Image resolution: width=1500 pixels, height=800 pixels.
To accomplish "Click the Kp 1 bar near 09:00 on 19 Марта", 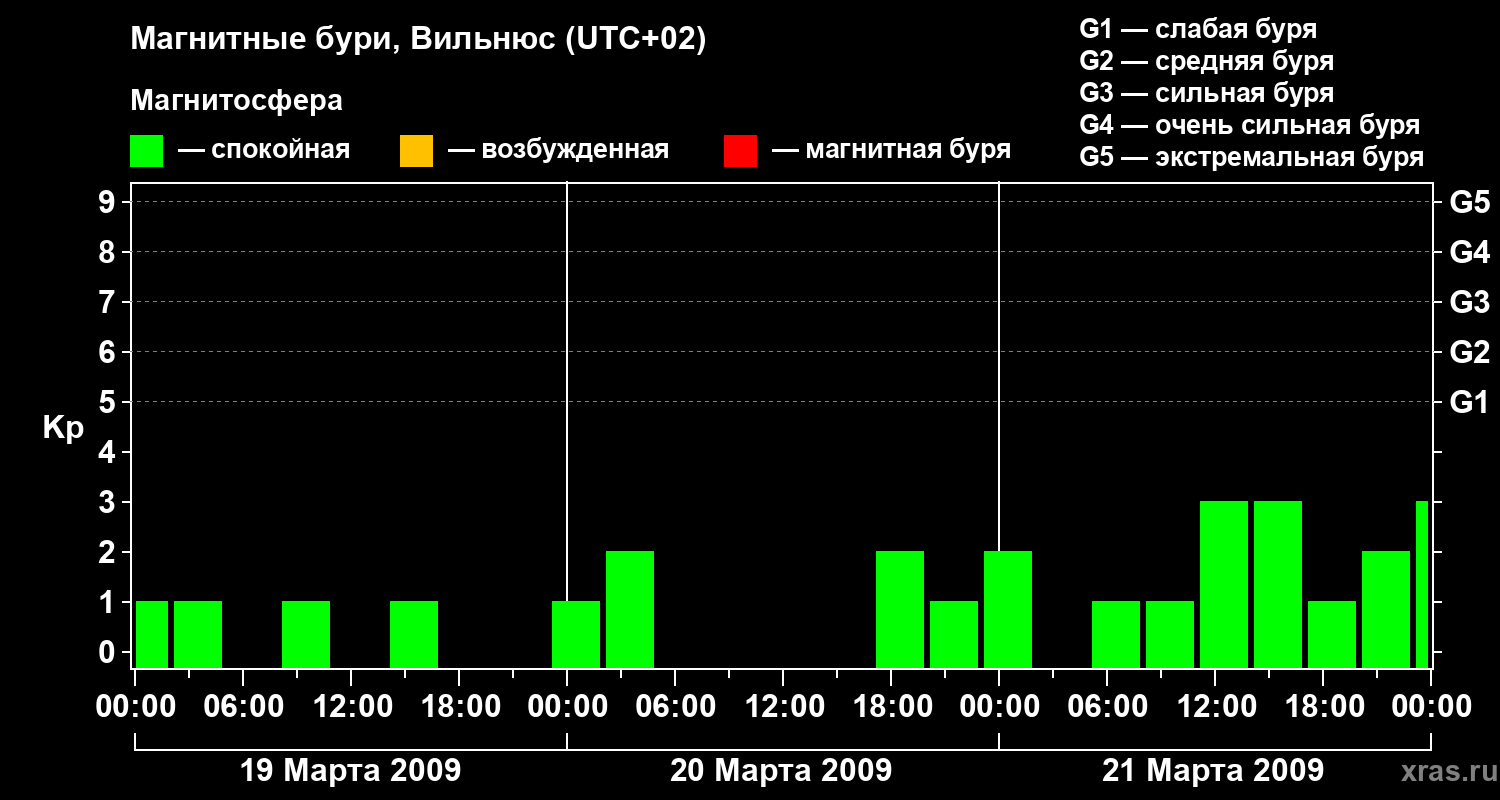I will [x=306, y=634].
